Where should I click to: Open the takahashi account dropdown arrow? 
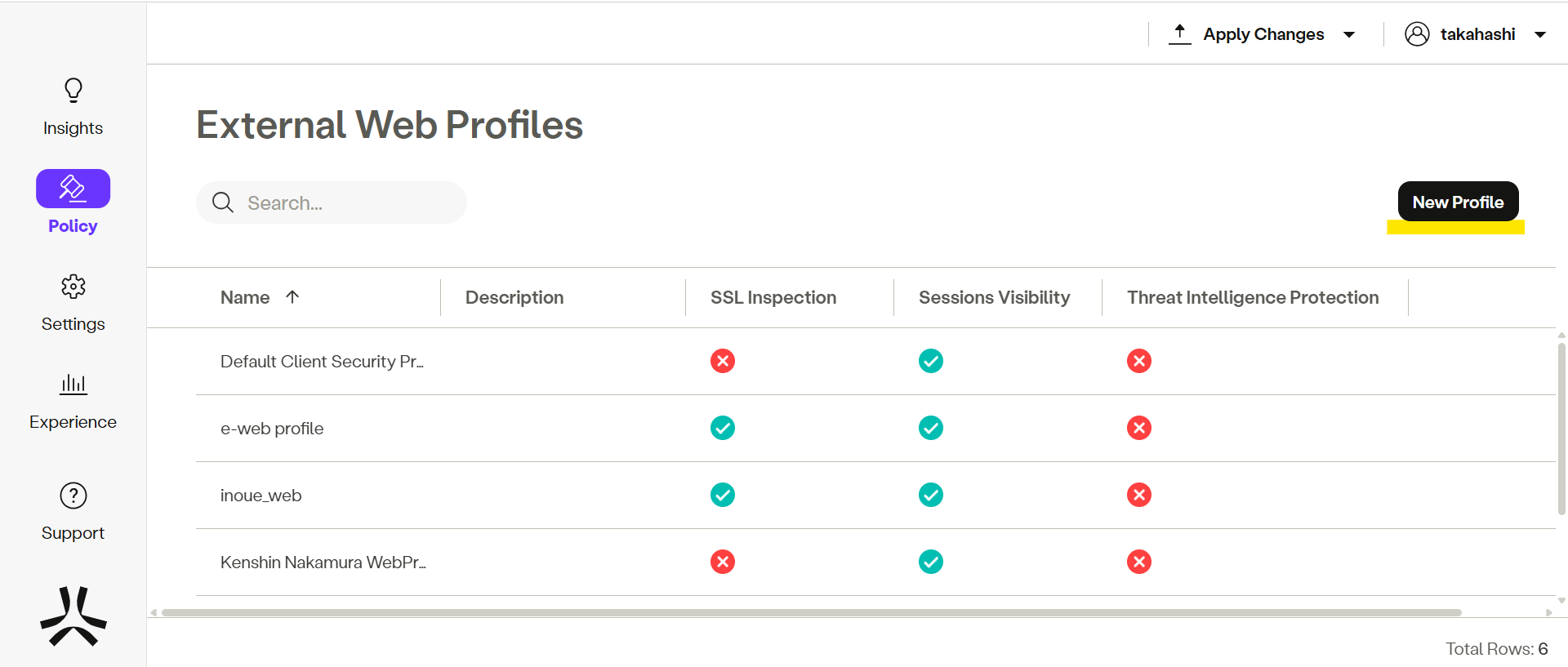(x=1540, y=35)
